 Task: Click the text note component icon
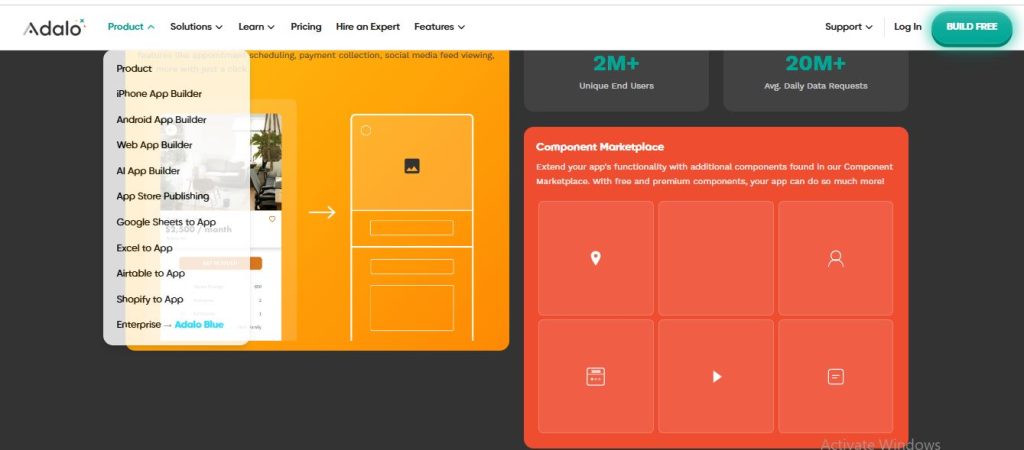click(835, 376)
